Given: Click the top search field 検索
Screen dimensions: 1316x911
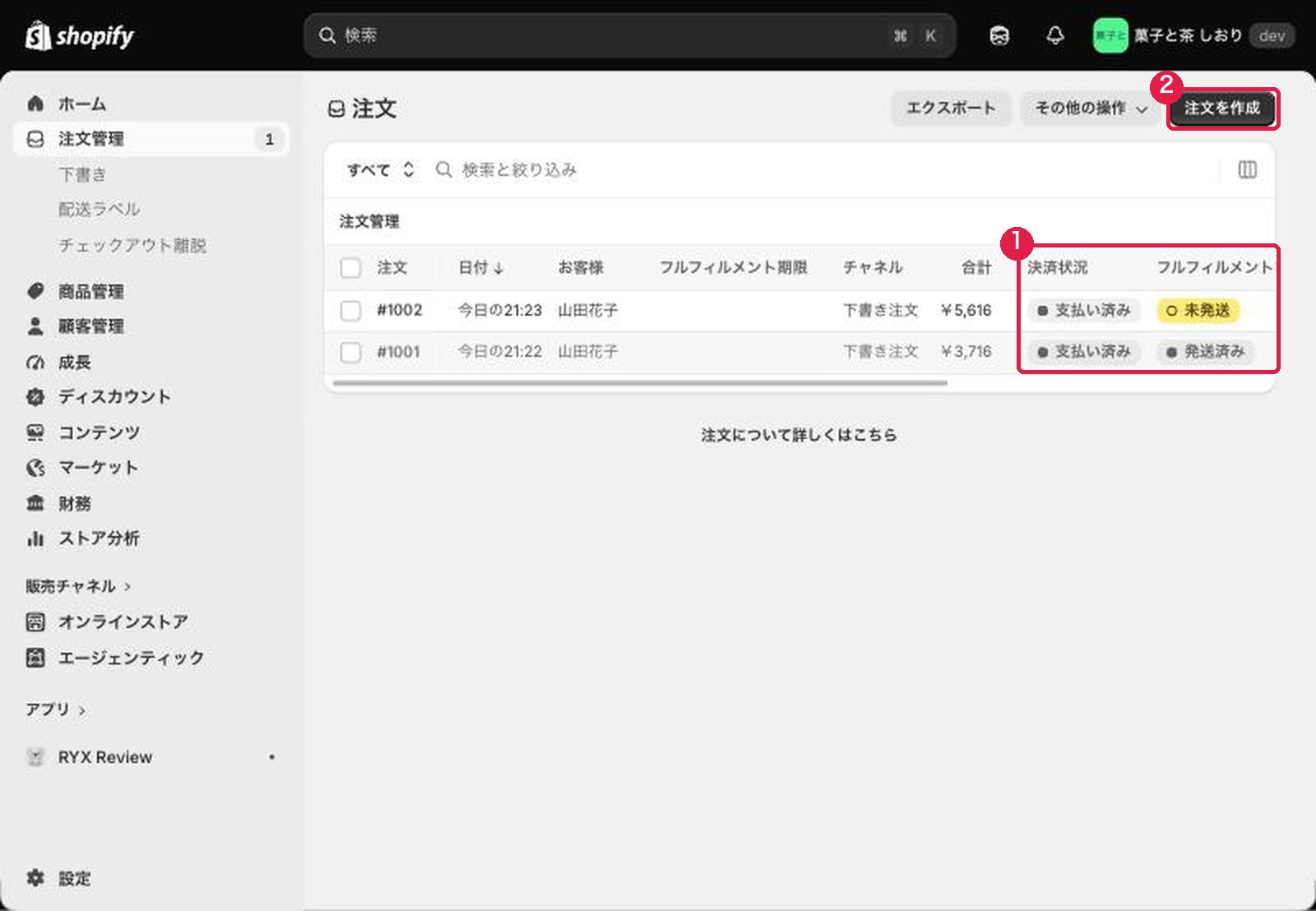Looking at the screenshot, I should pyautogui.click(x=630, y=35).
